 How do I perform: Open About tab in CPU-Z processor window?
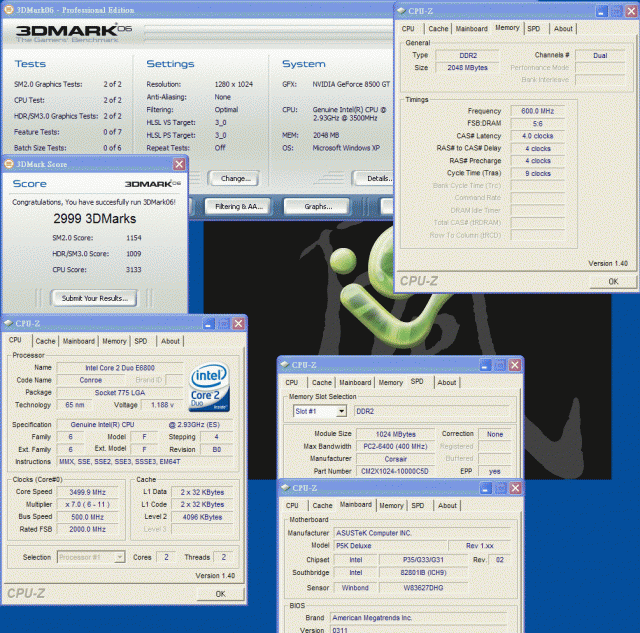pos(170,341)
